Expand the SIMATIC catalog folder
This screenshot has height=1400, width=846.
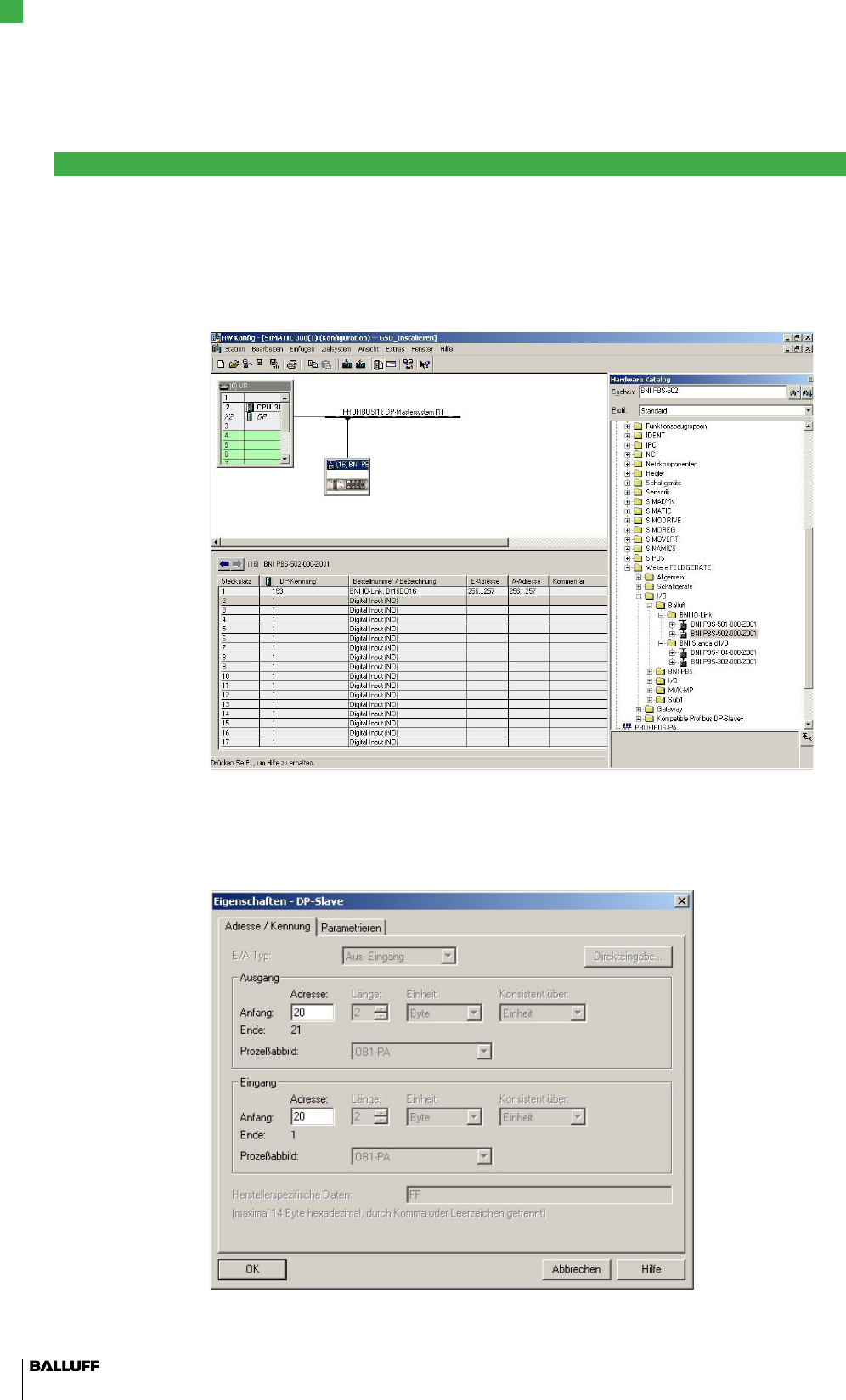pyautogui.click(x=628, y=511)
